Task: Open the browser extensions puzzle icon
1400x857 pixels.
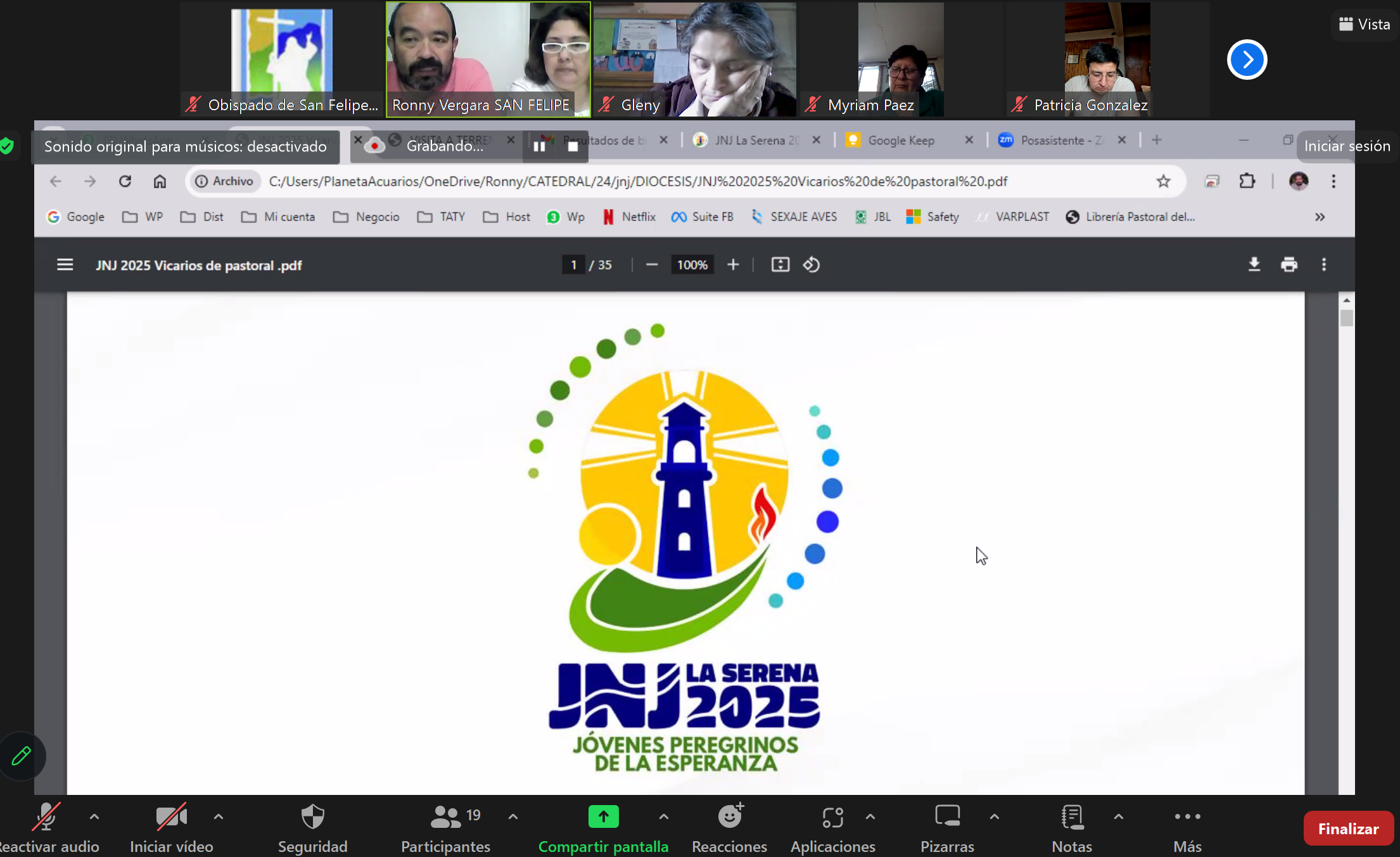Action: click(x=1247, y=181)
